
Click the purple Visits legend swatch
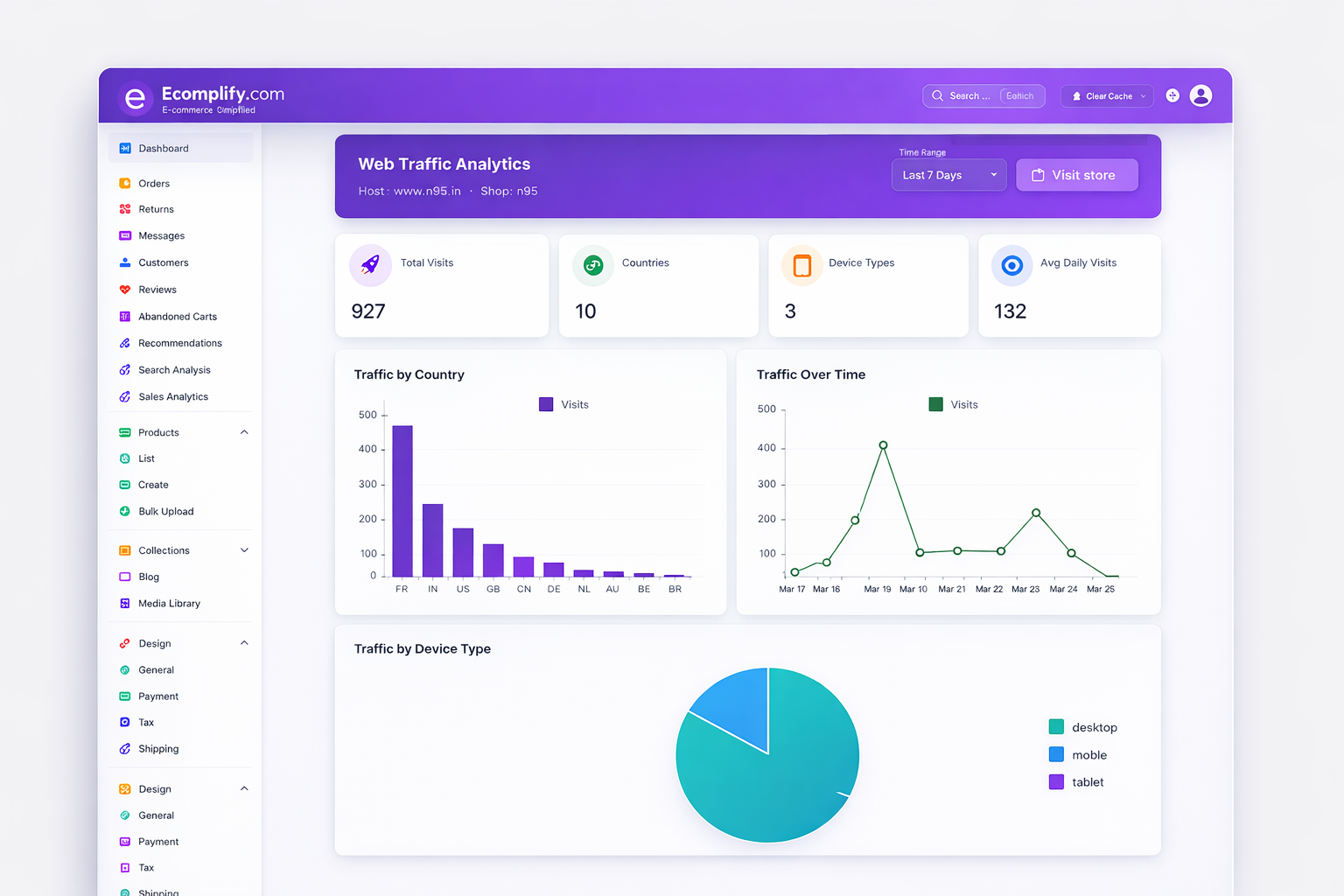point(546,404)
